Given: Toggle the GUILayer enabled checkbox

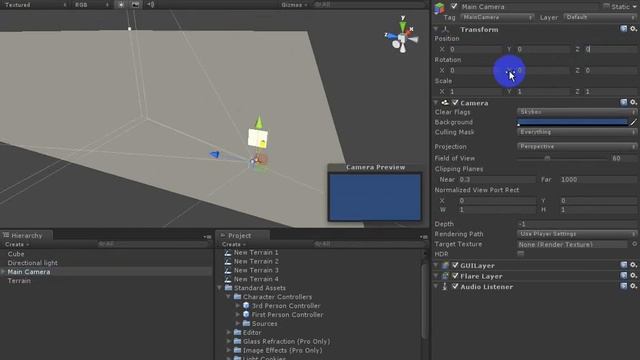Looking at the screenshot, I should point(455,265).
